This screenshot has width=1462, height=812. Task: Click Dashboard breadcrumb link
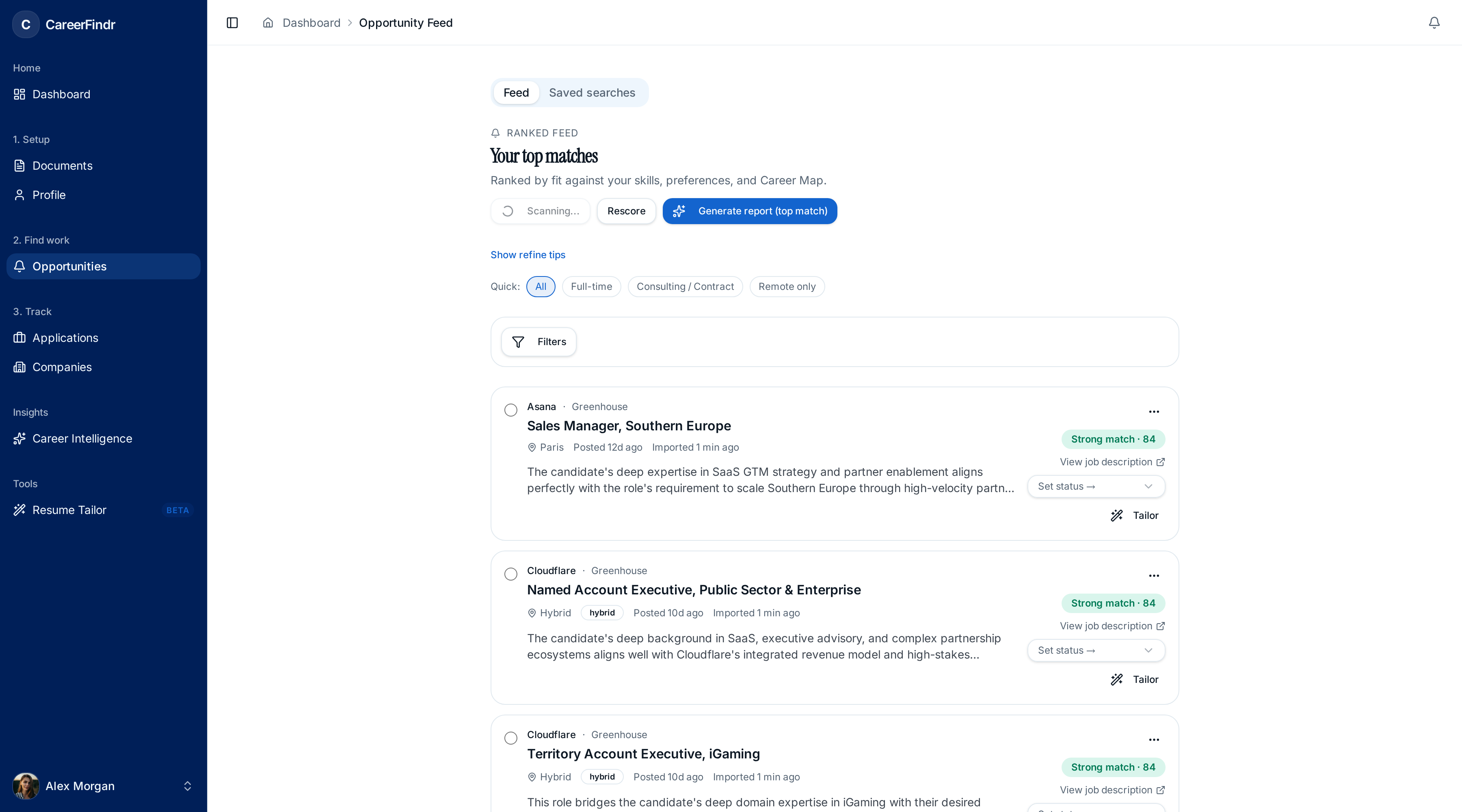pos(311,23)
